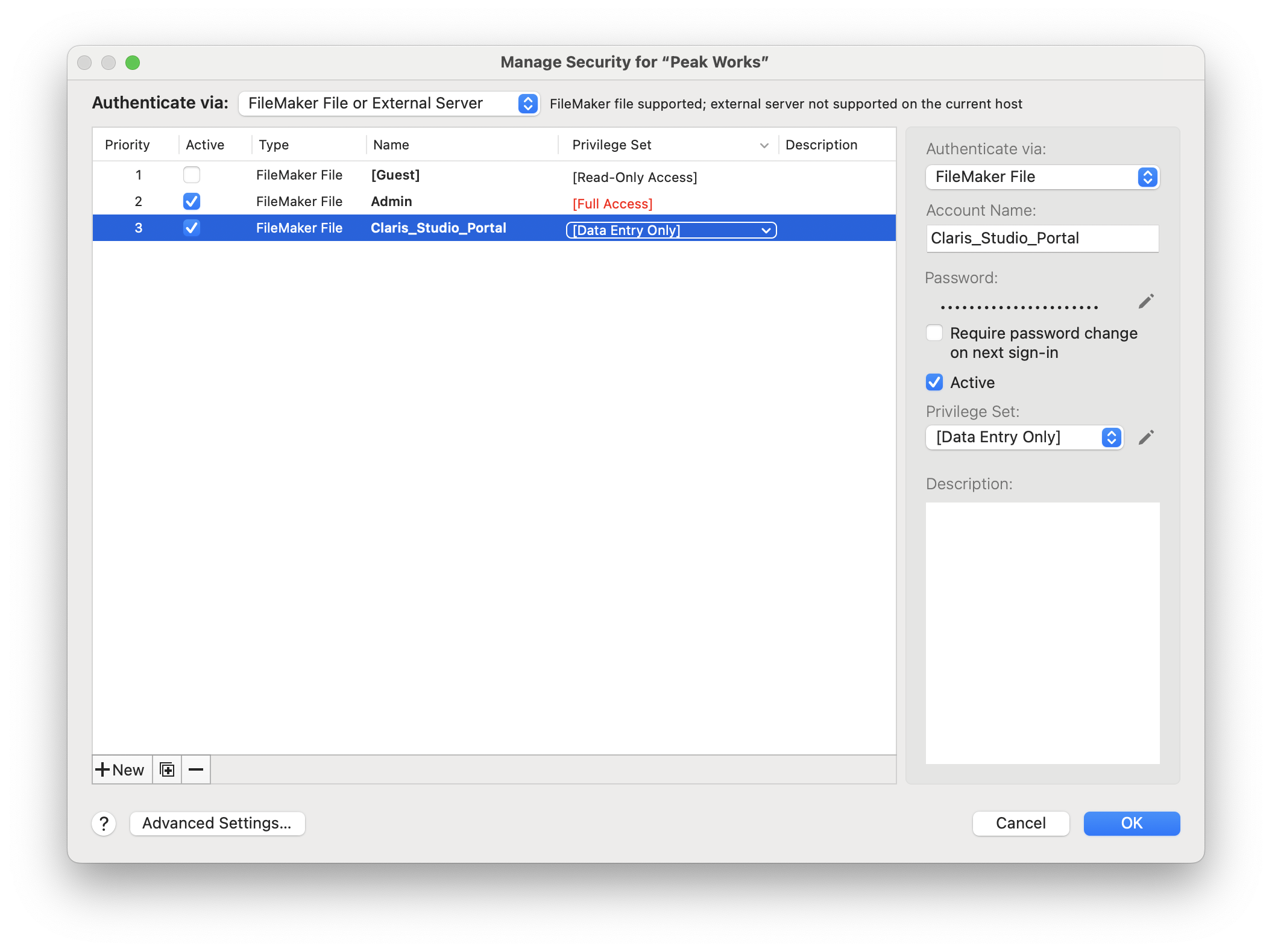Create a new account using the New button
1272x952 pixels.
point(121,769)
